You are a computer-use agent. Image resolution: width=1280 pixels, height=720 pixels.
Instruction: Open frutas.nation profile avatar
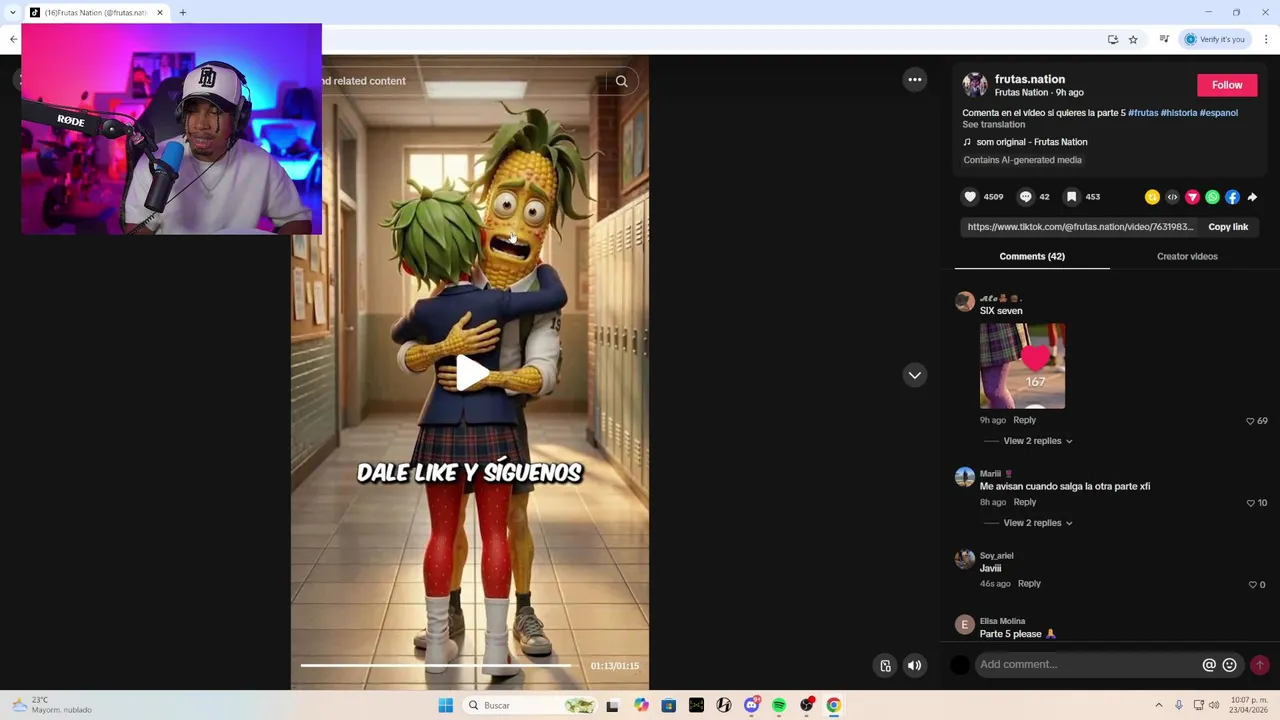(975, 85)
